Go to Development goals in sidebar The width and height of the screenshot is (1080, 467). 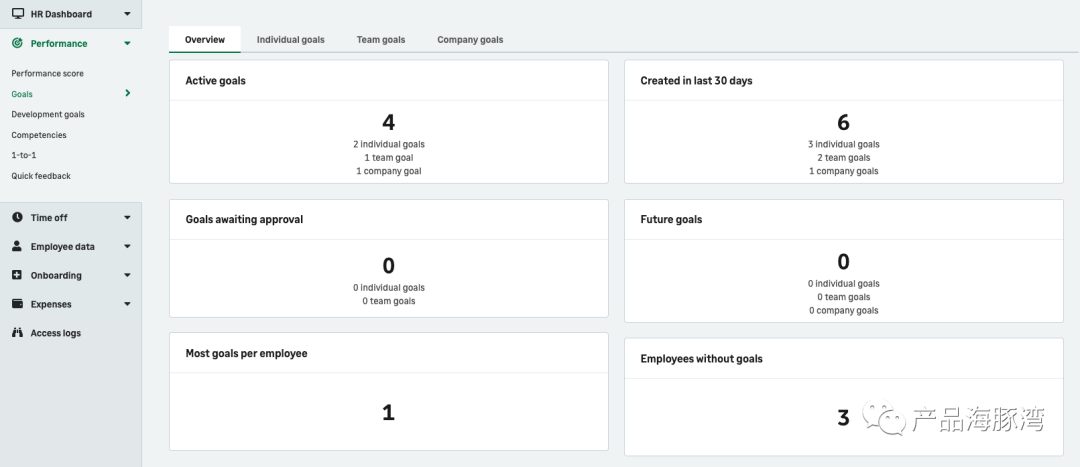pyautogui.click(x=48, y=114)
